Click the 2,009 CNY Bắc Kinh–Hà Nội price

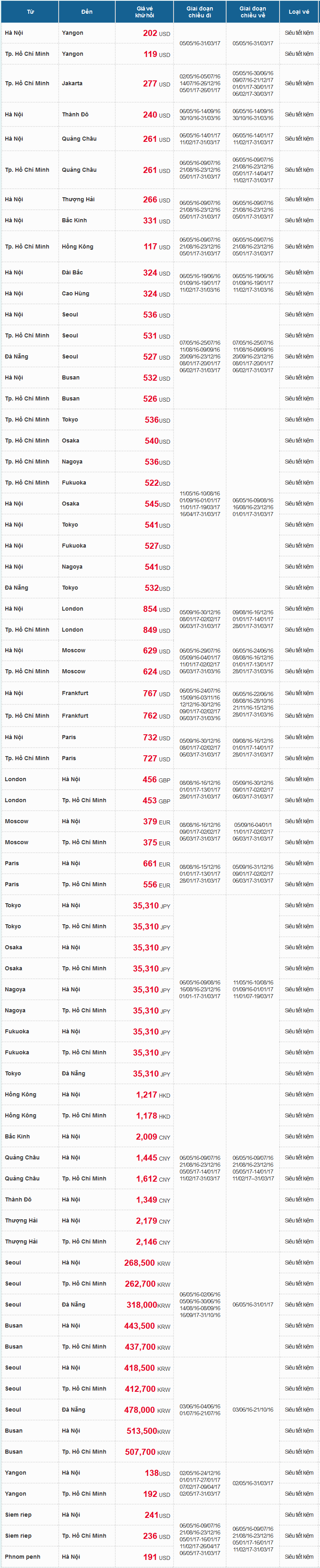click(153, 1136)
